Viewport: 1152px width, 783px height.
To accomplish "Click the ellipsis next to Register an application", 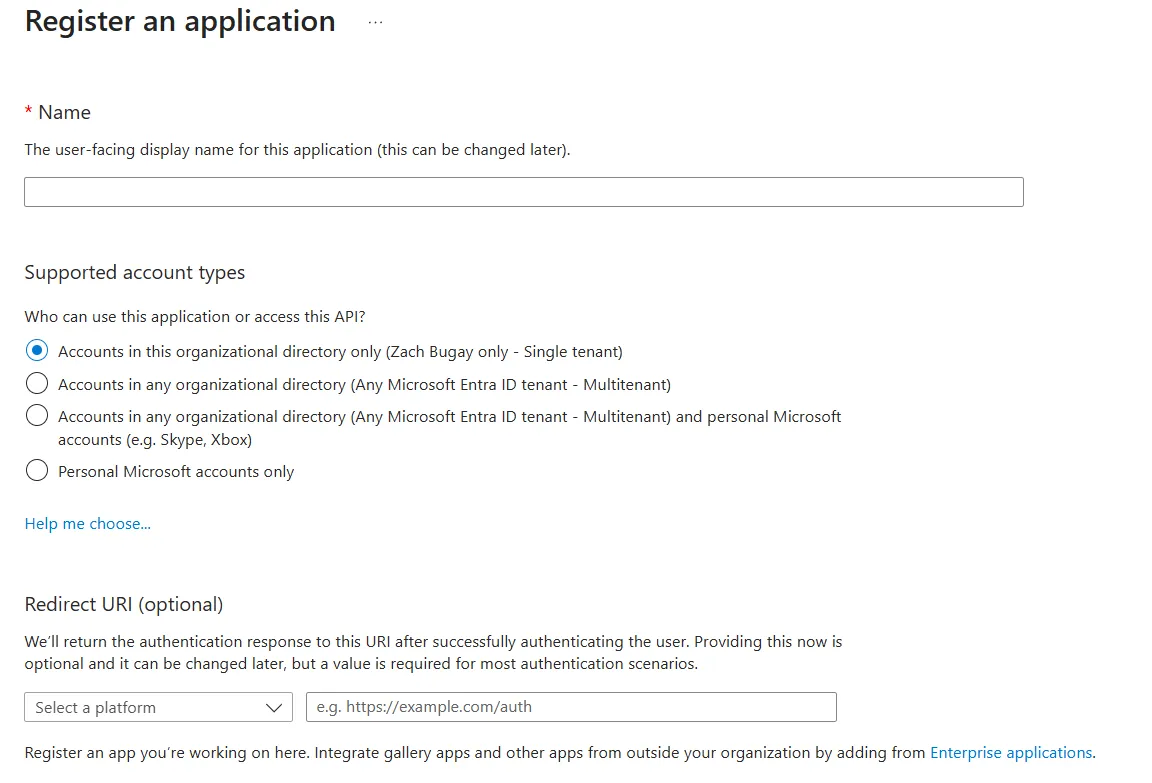I will 375,22.
